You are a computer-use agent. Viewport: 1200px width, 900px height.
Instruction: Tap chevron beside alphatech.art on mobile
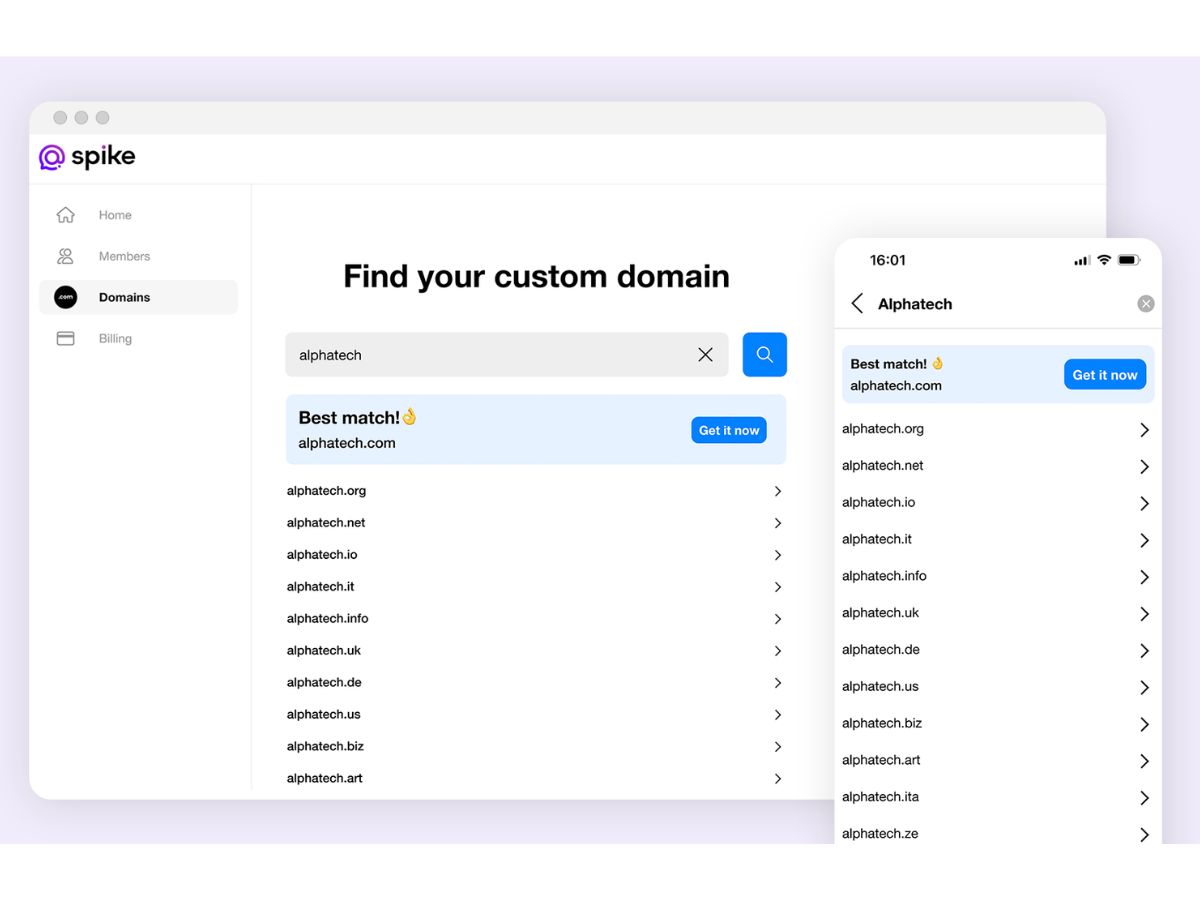point(1145,762)
